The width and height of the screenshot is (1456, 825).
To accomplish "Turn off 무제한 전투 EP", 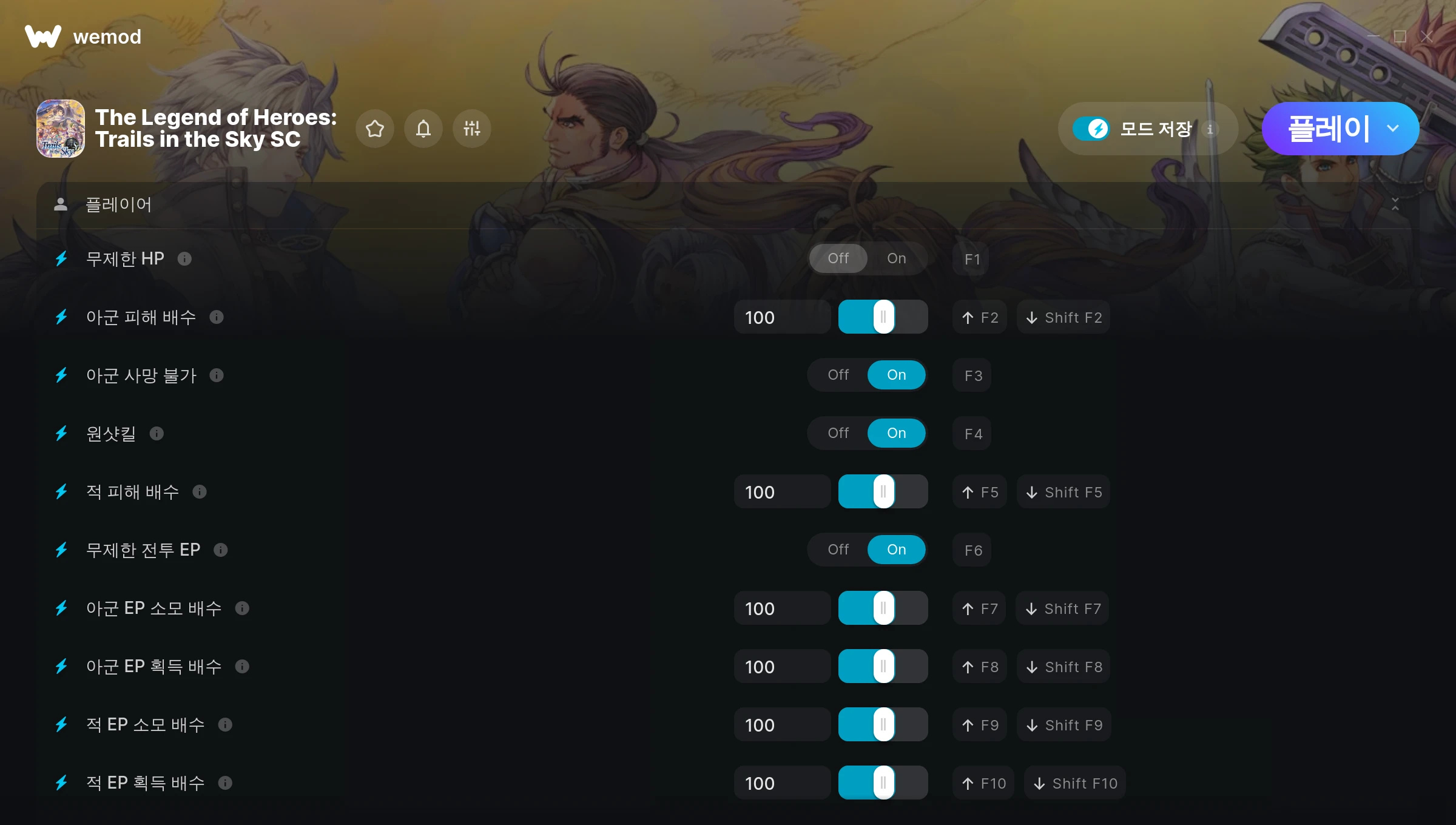I will coord(838,550).
